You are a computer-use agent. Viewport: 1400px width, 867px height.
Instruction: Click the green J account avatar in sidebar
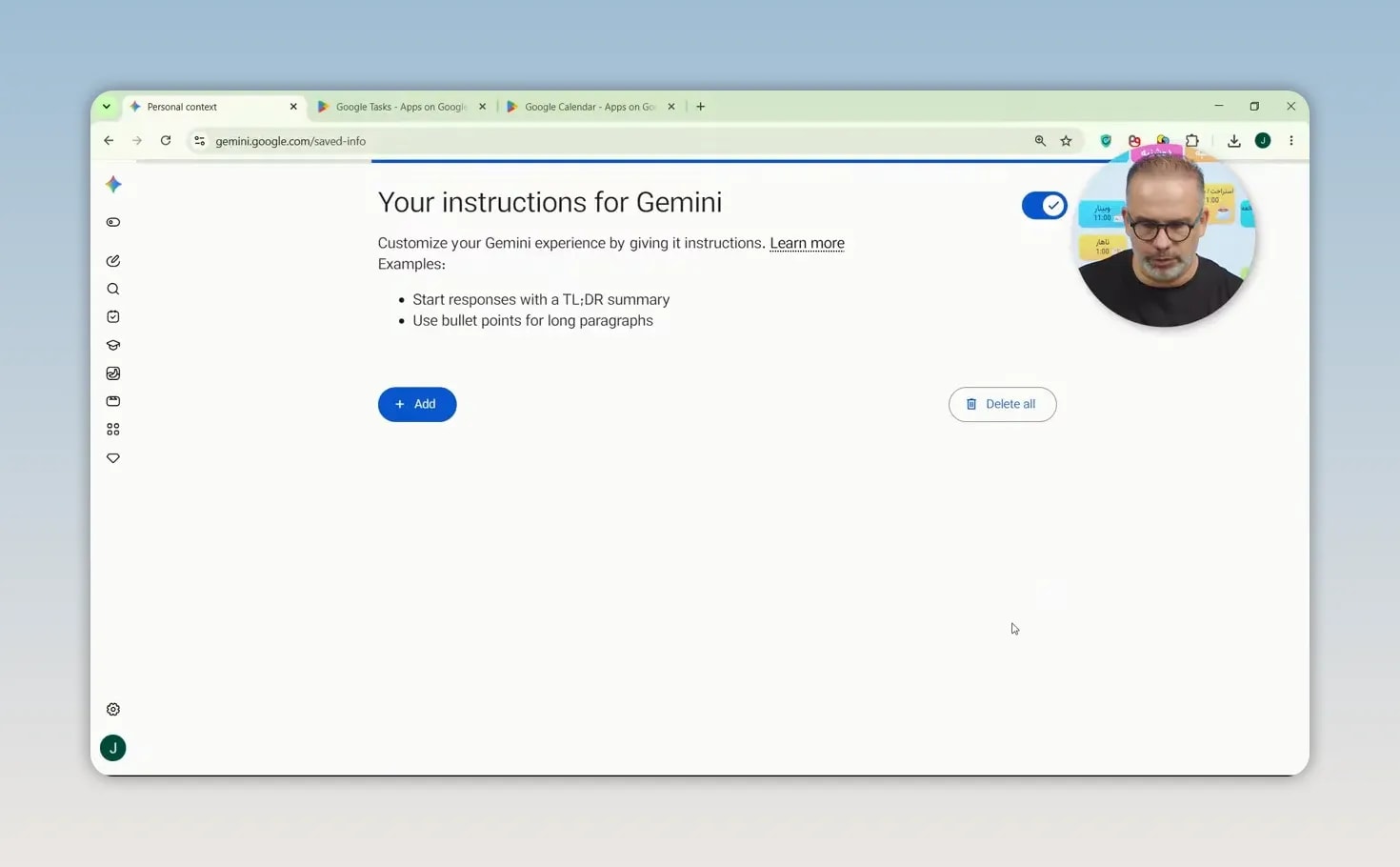tap(113, 748)
